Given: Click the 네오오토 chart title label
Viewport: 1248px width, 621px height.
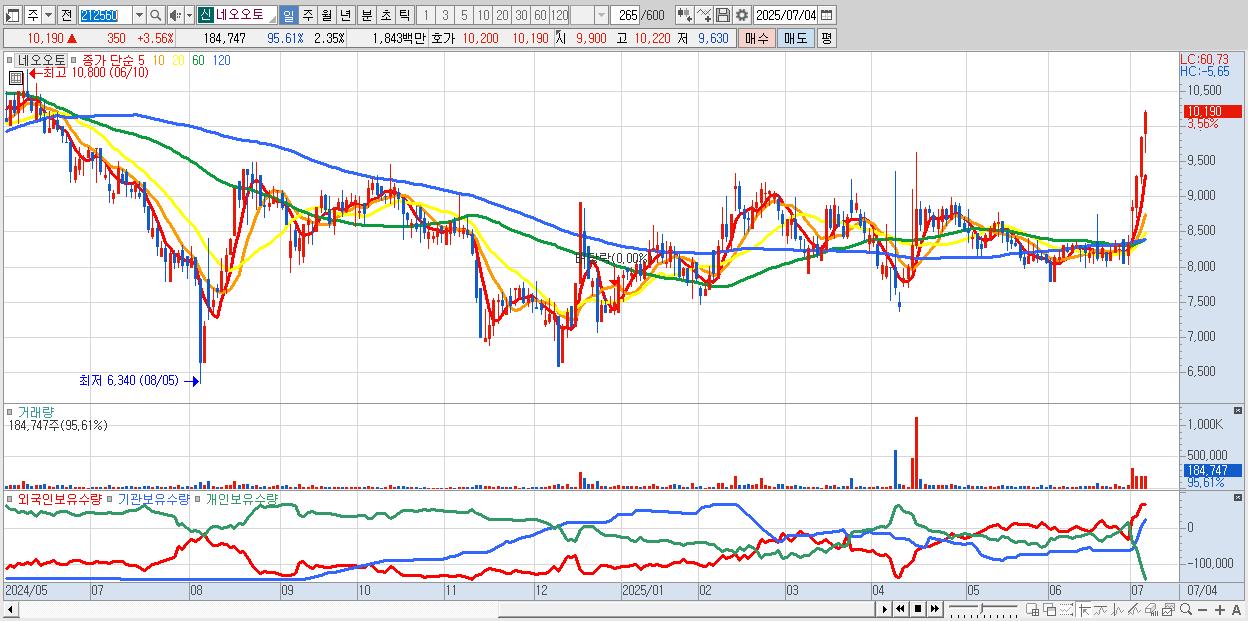Looking at the screenshot, I should coord(41,60).
